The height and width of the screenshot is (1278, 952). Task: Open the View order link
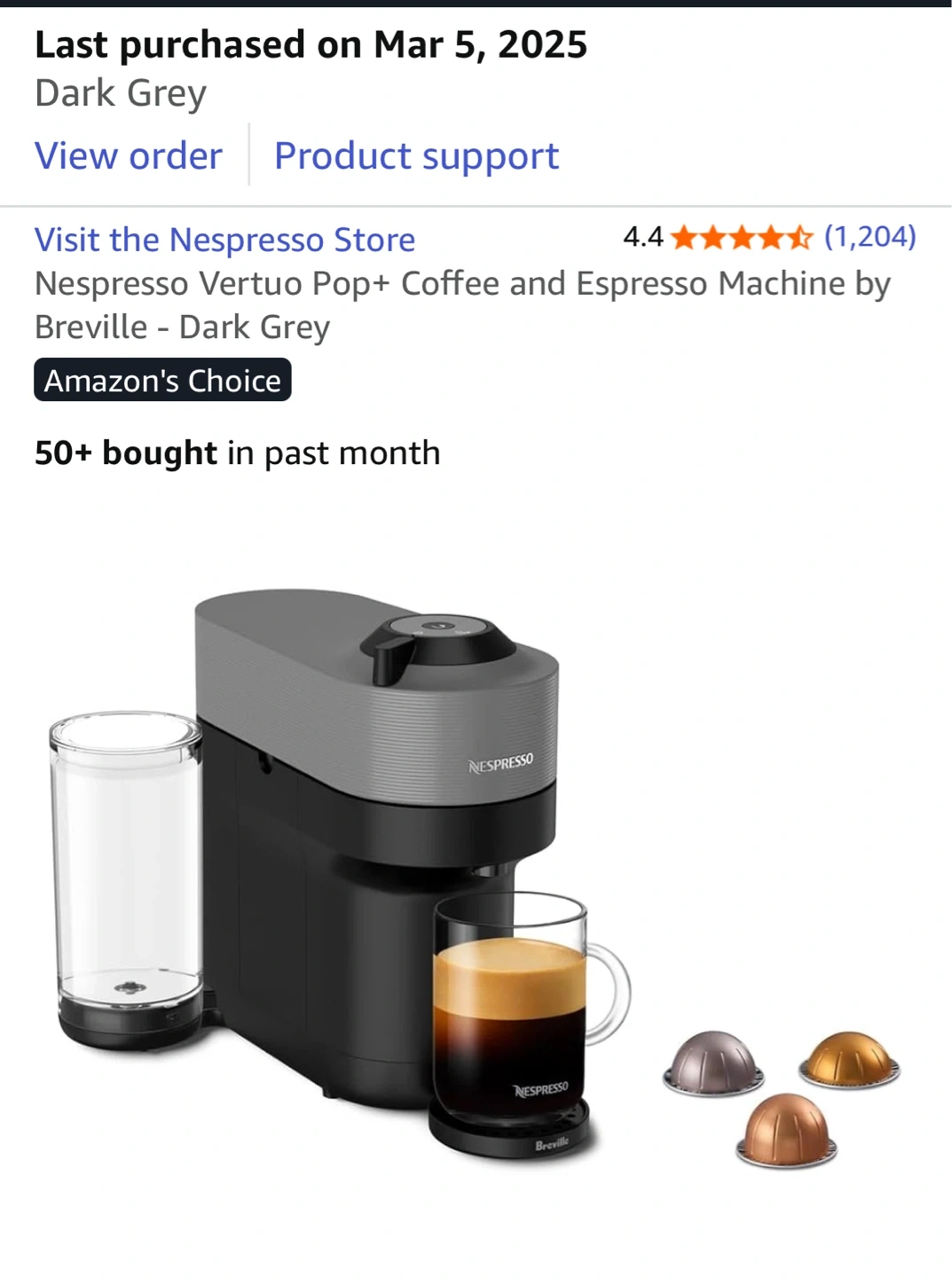tap(129, 155)
